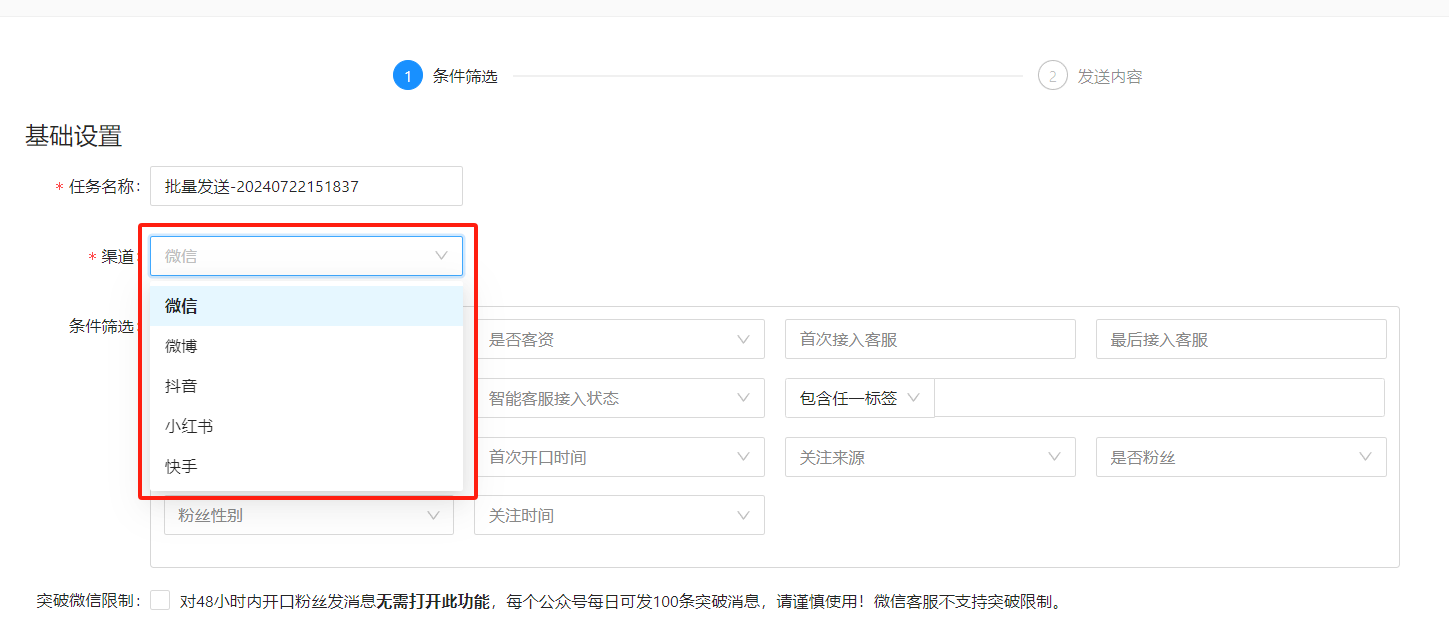Viewport: 1449px width, 639px height.
Task: Click the 粉丝性别 chevron arrow
Action: coord(433,516)
